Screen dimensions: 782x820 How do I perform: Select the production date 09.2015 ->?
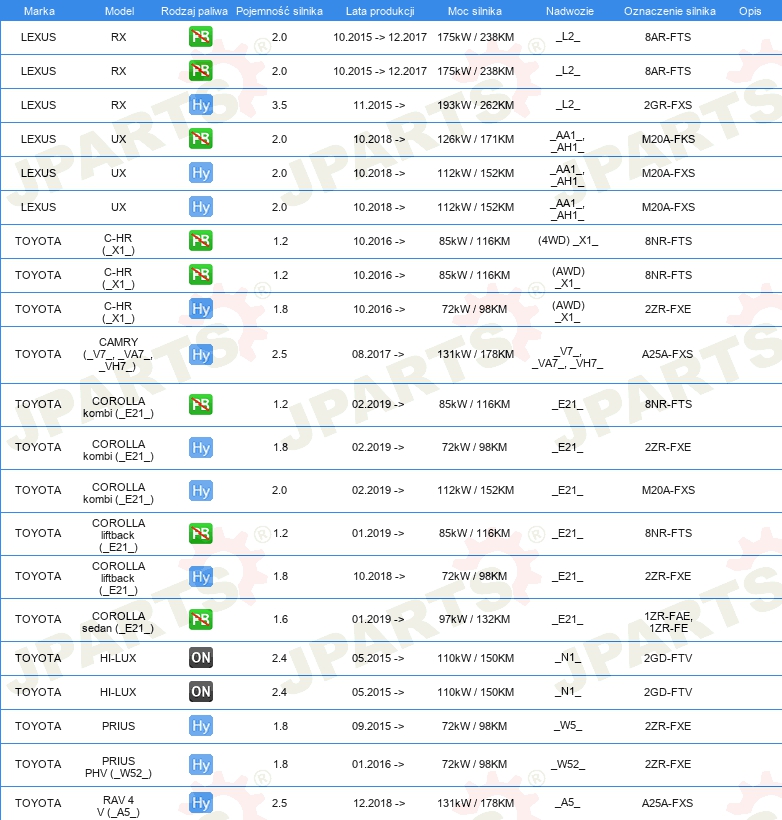378,726
